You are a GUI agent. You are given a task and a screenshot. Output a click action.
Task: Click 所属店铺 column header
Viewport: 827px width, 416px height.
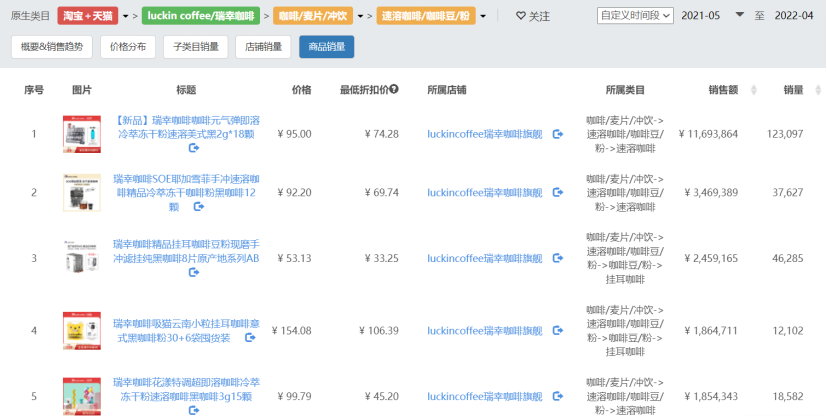(447, 90)
